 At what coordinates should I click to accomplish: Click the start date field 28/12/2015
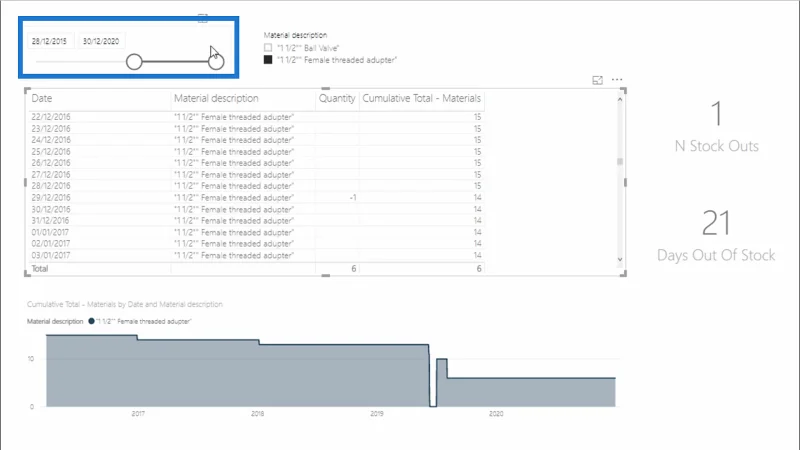pos(49,41)
